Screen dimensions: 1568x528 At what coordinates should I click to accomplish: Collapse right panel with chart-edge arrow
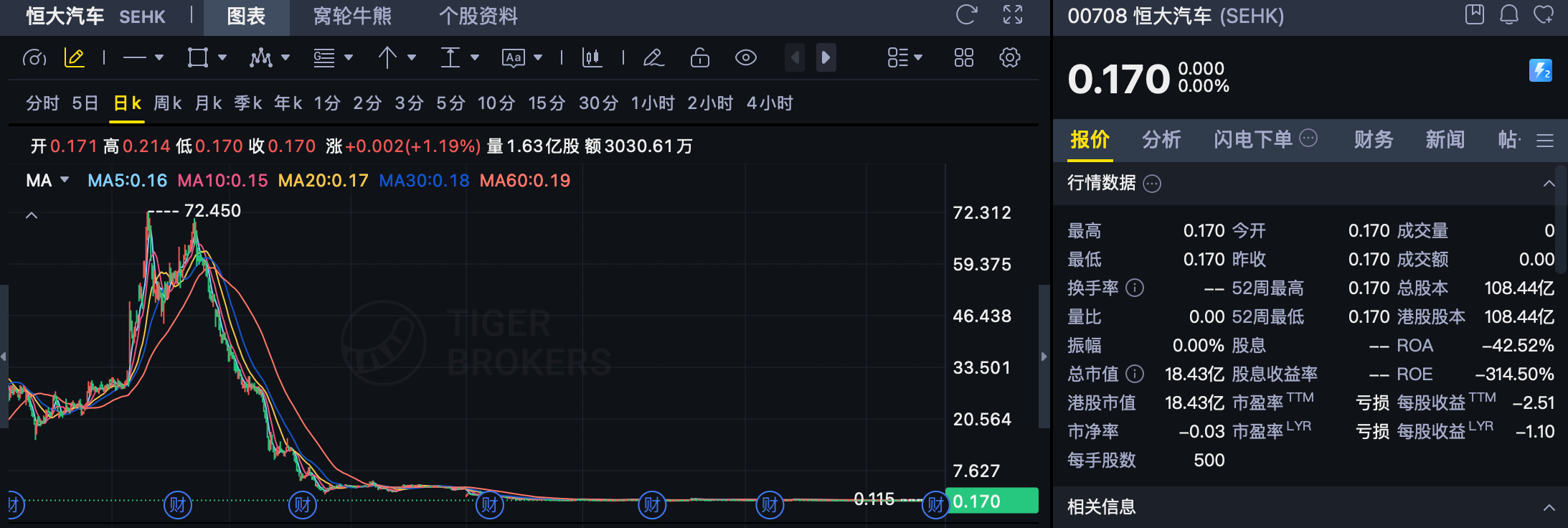tap(1044, 357)
